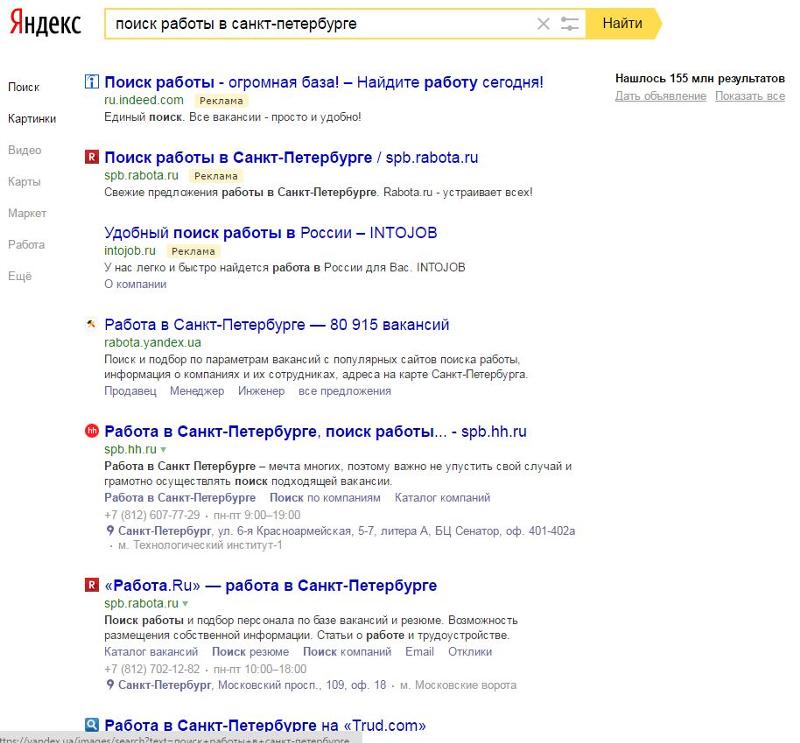This screenshot has width=800, height=743.
Task: Open the intojob.ru green URL
Action: [130, 251]
